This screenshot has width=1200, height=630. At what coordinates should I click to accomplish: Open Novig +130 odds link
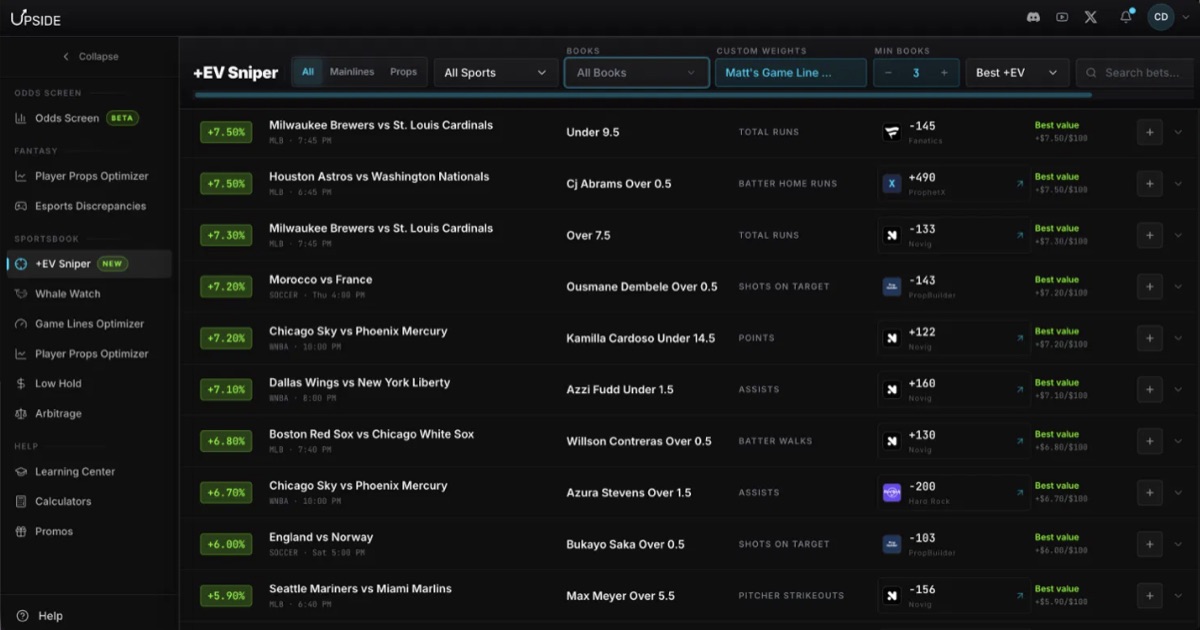pos(953,441)
